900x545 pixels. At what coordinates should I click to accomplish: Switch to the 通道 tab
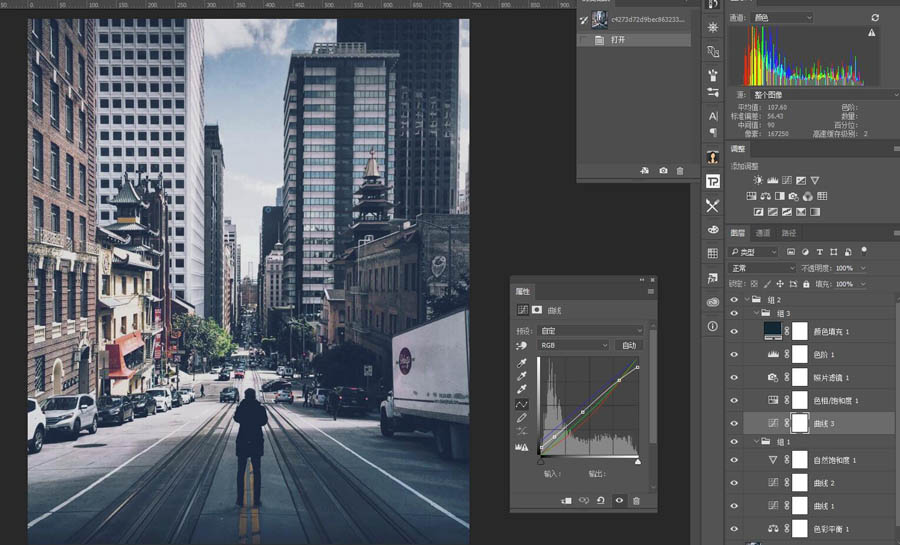point(763,233)
